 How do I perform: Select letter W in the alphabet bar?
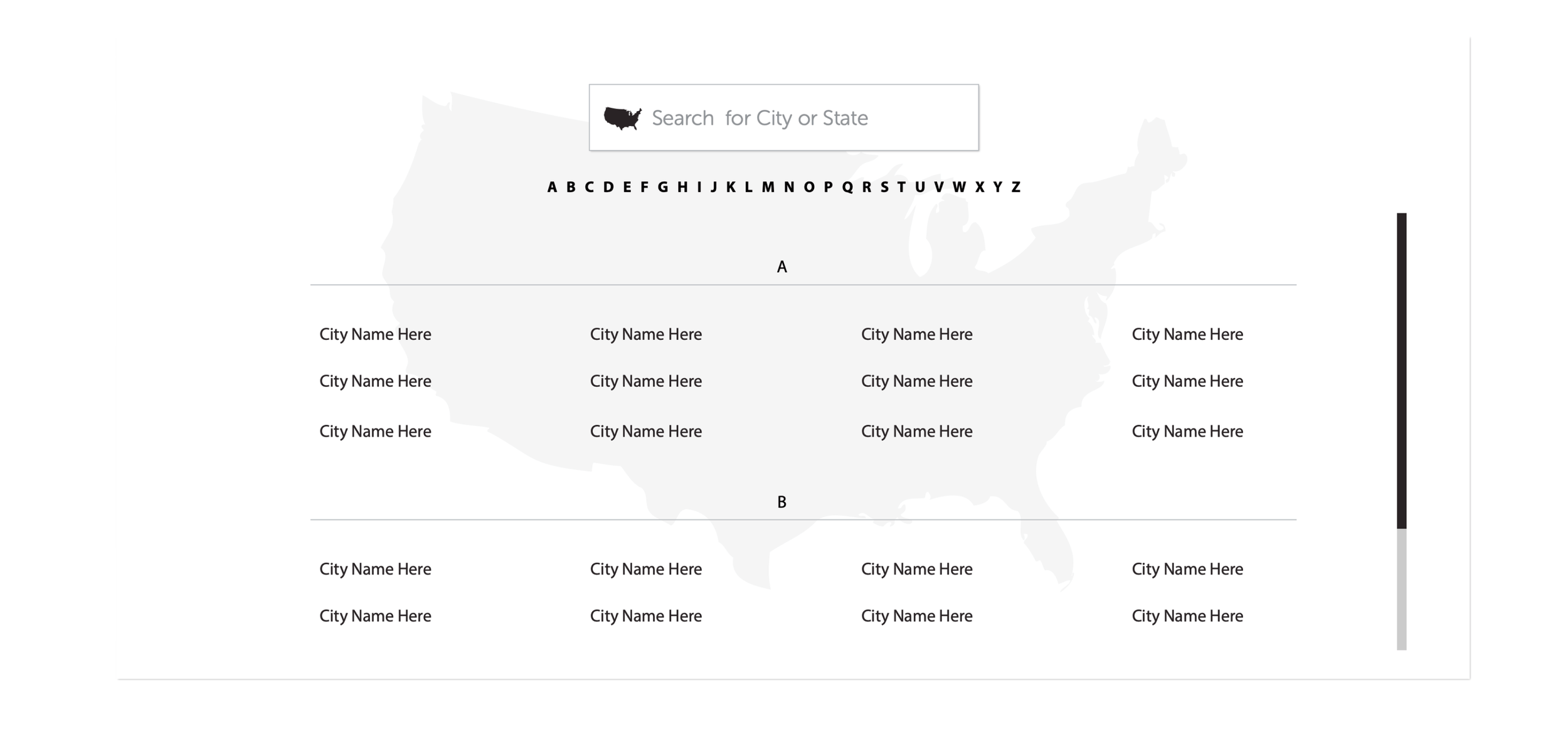point(959,187)
